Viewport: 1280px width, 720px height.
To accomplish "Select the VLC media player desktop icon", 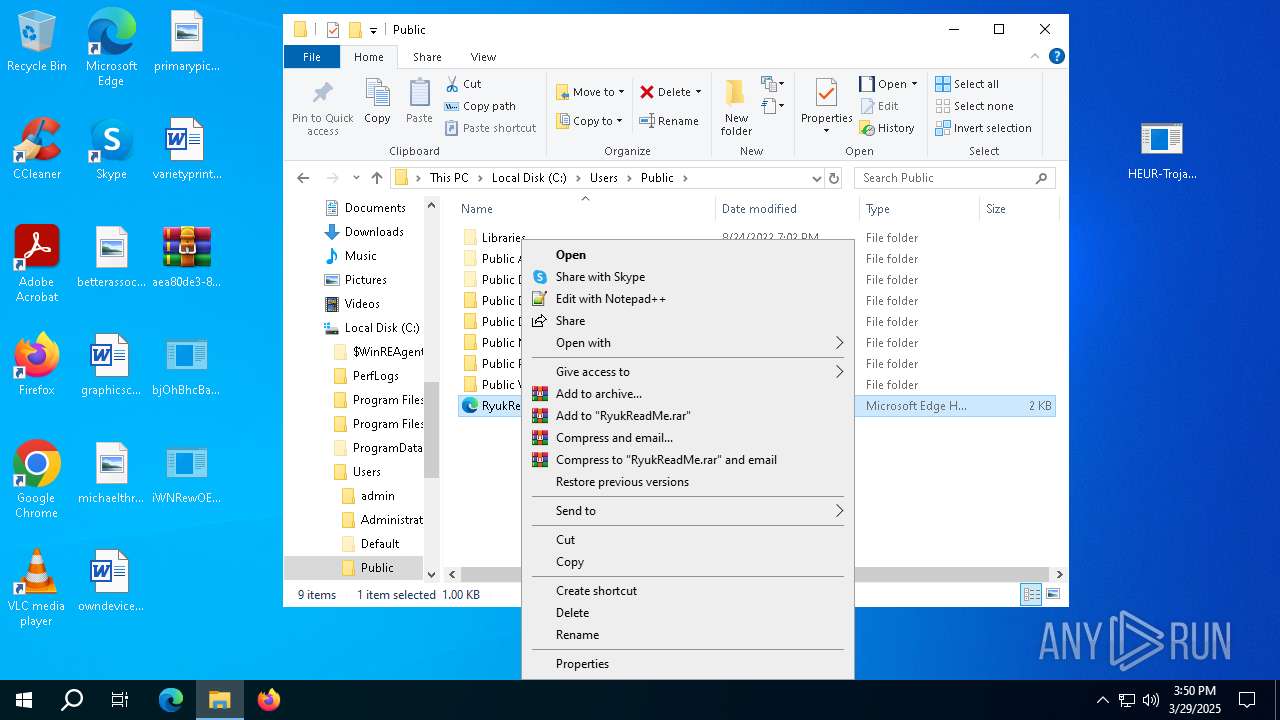I will 37,588.
